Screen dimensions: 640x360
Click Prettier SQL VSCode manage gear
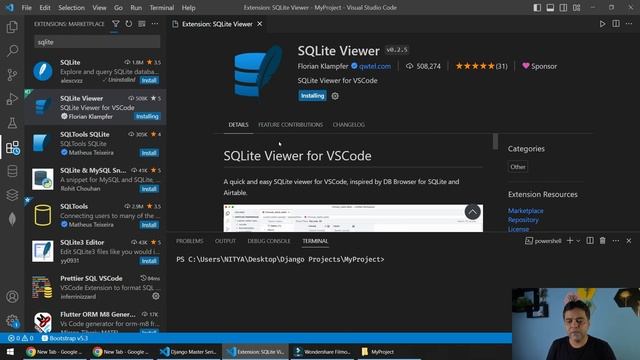click(156, 296)
